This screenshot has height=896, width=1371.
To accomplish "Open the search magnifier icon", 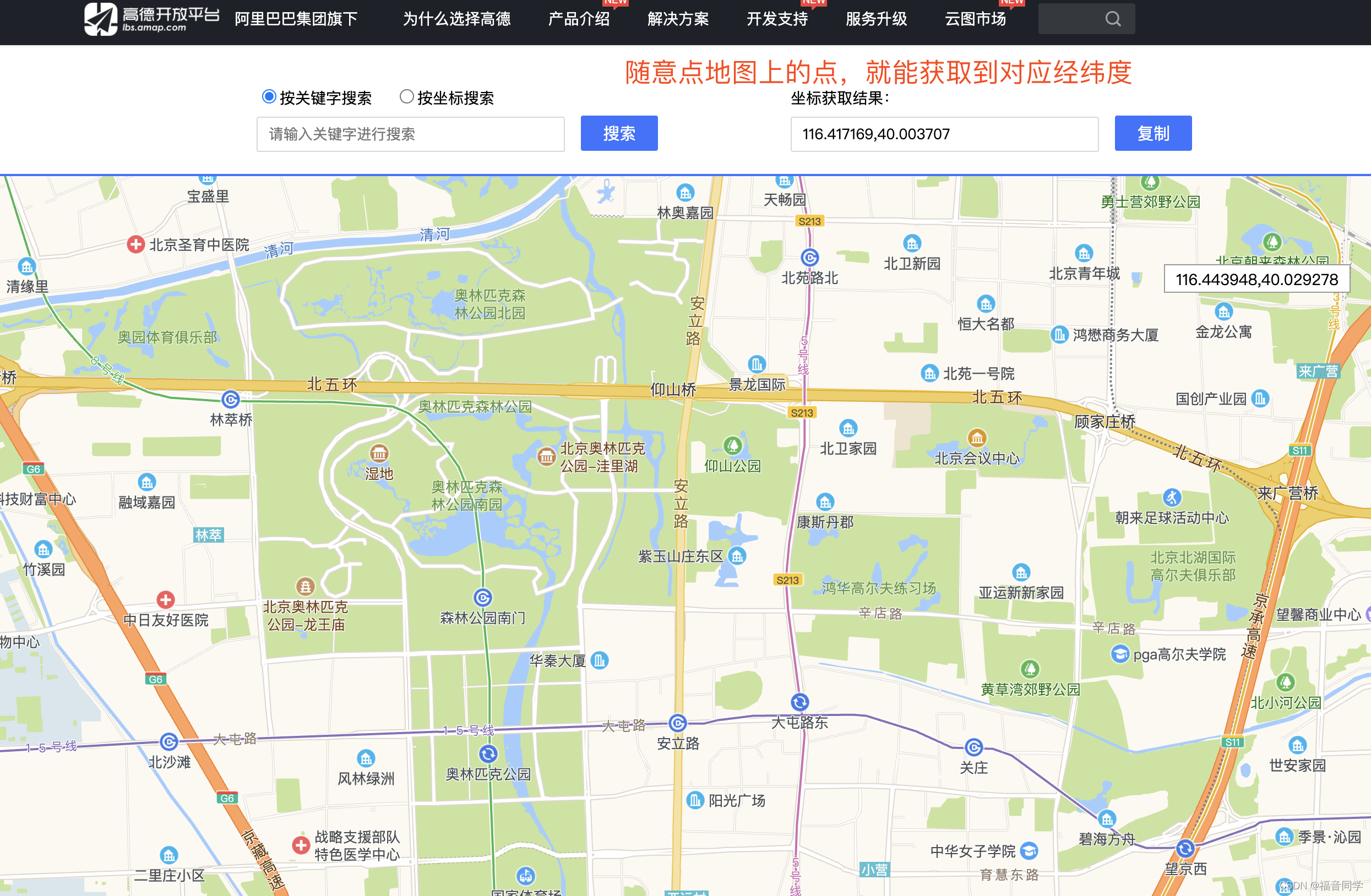I will click(1112, 18).
